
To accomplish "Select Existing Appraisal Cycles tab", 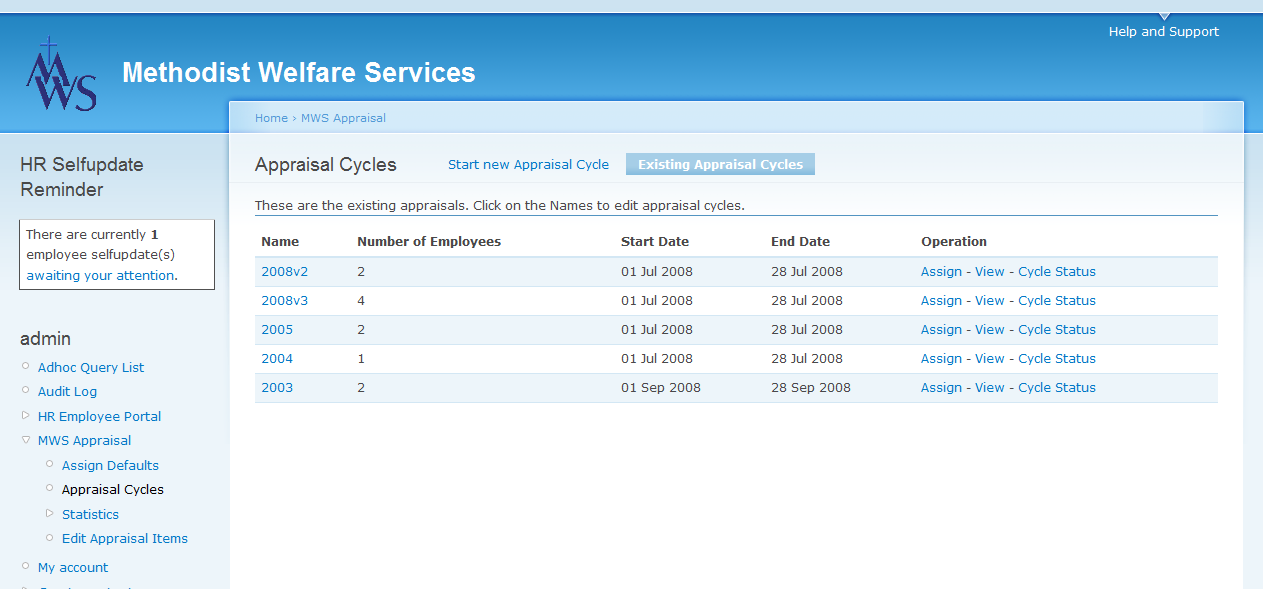I will (x=720, y=164).
